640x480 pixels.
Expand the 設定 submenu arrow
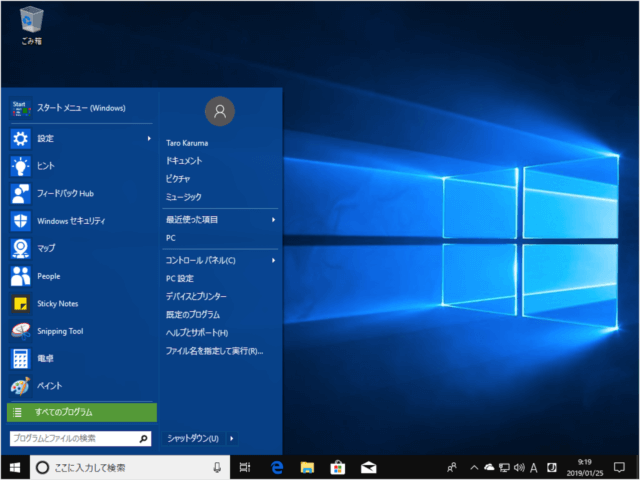[149, 139]
